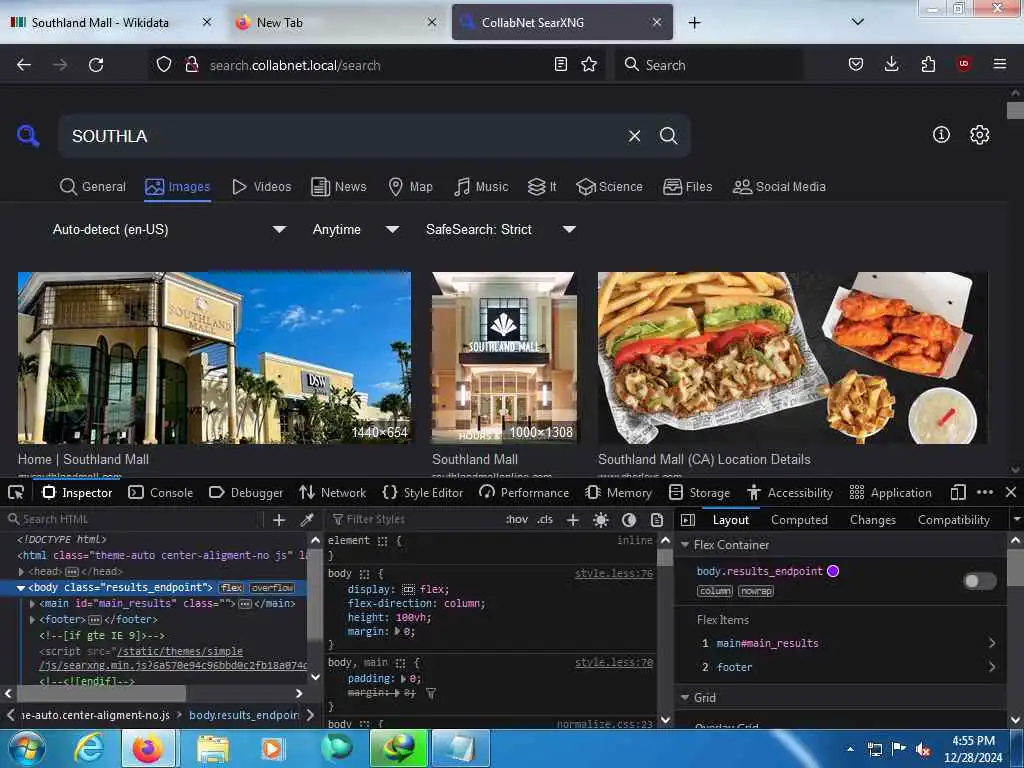Reload the current page
Viewport: 1024px width, 768px height.
[x=96, y=65]
